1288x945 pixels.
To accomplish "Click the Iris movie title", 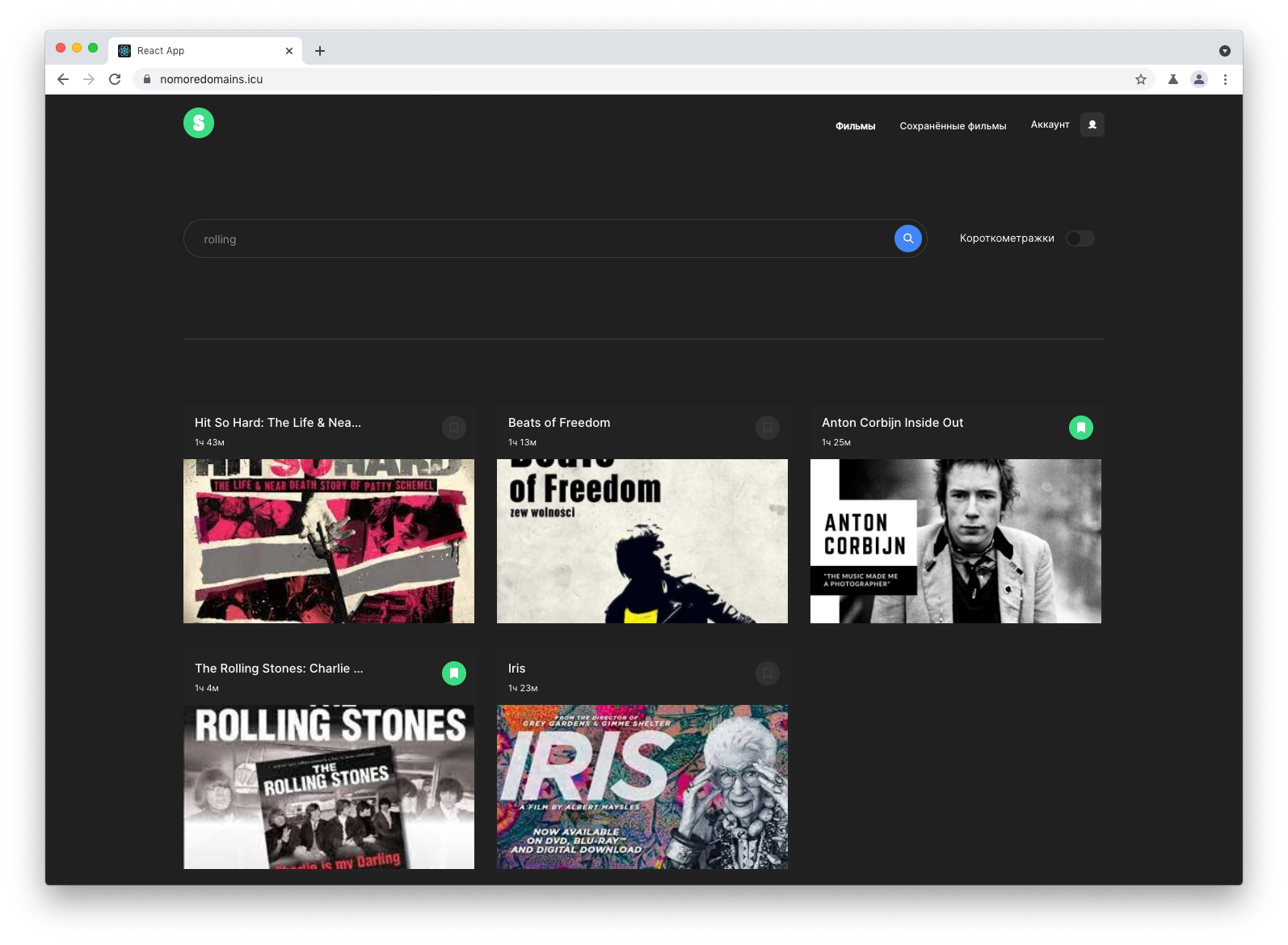I will pyautogui.click(x=517, y=669).
